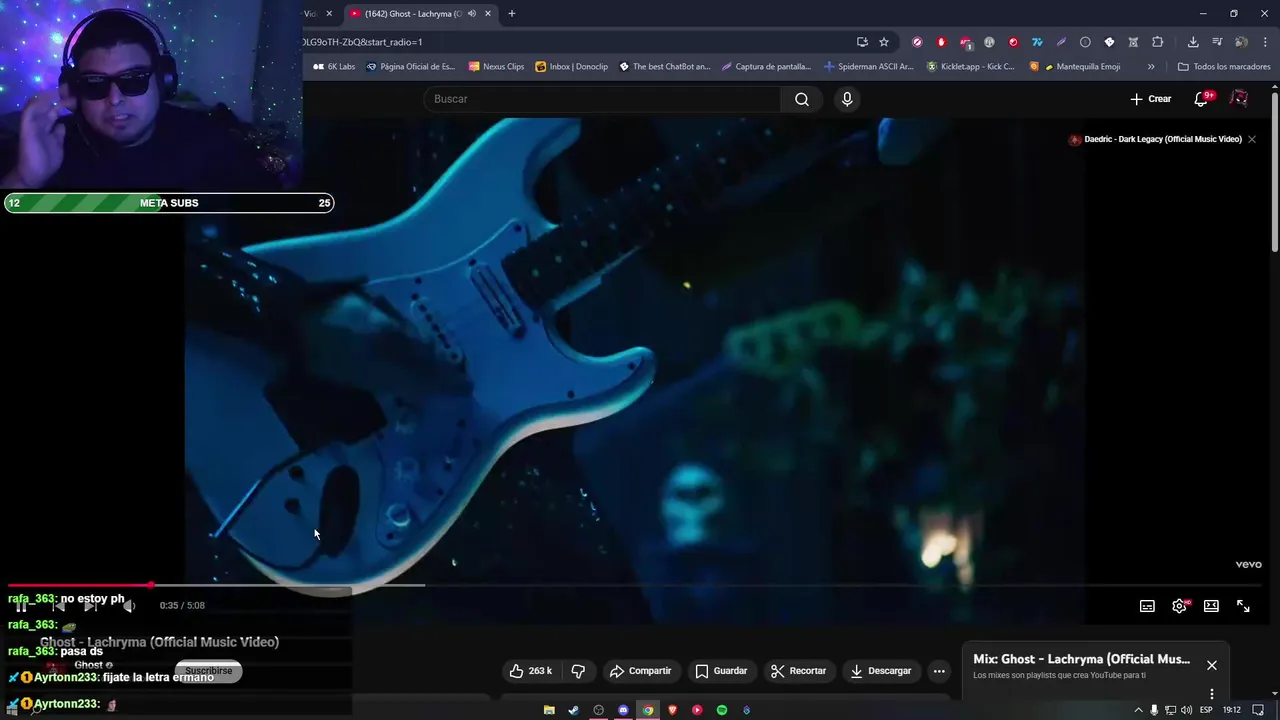Close the Mix: Ghost - Lachryma panel
Image resolution: width=1280 pixels, height=720 pixels.
click(1212, 665)
